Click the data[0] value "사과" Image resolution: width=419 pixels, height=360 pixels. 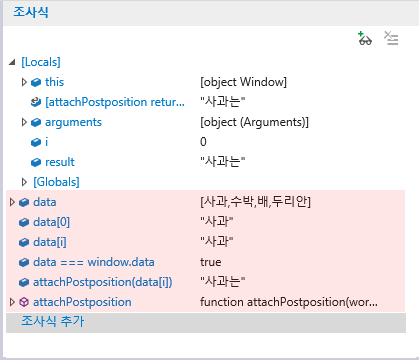(217, 222)
